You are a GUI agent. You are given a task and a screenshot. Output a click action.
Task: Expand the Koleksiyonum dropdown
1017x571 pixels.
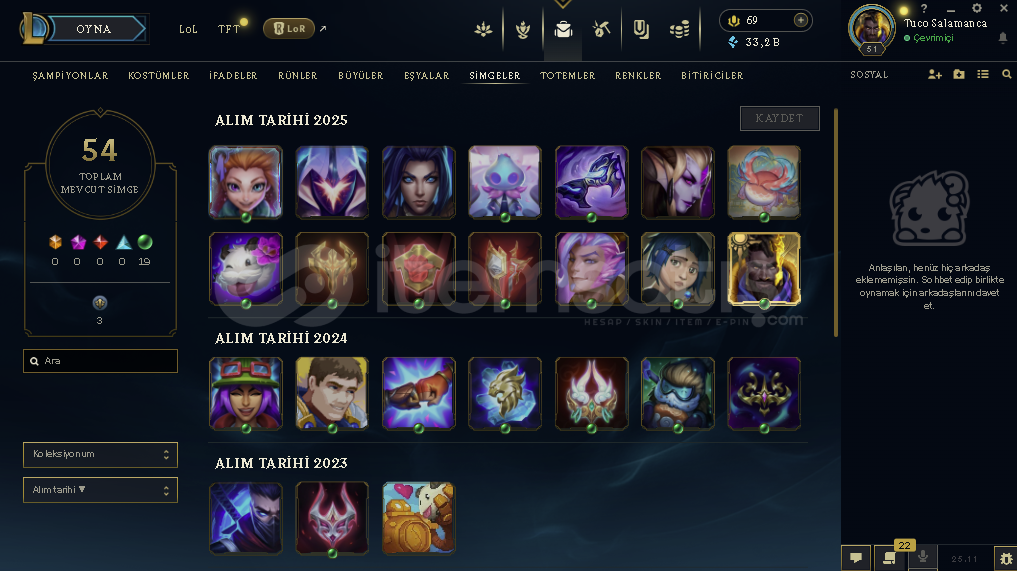tap(101, 455)
